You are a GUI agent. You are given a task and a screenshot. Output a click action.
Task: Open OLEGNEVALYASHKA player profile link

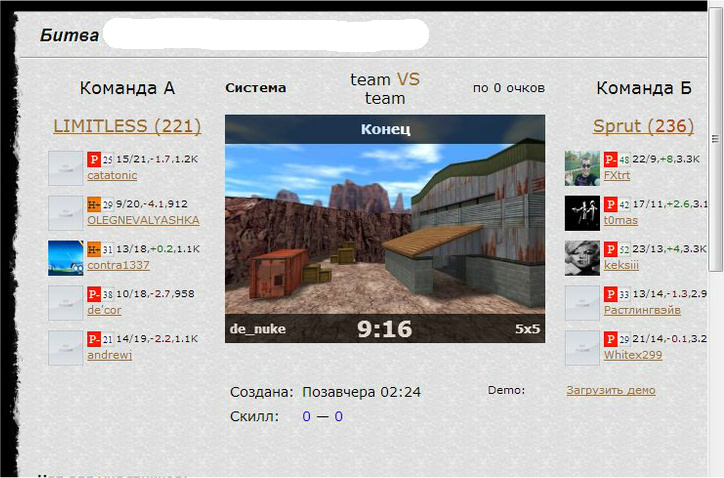coord(143,220)
